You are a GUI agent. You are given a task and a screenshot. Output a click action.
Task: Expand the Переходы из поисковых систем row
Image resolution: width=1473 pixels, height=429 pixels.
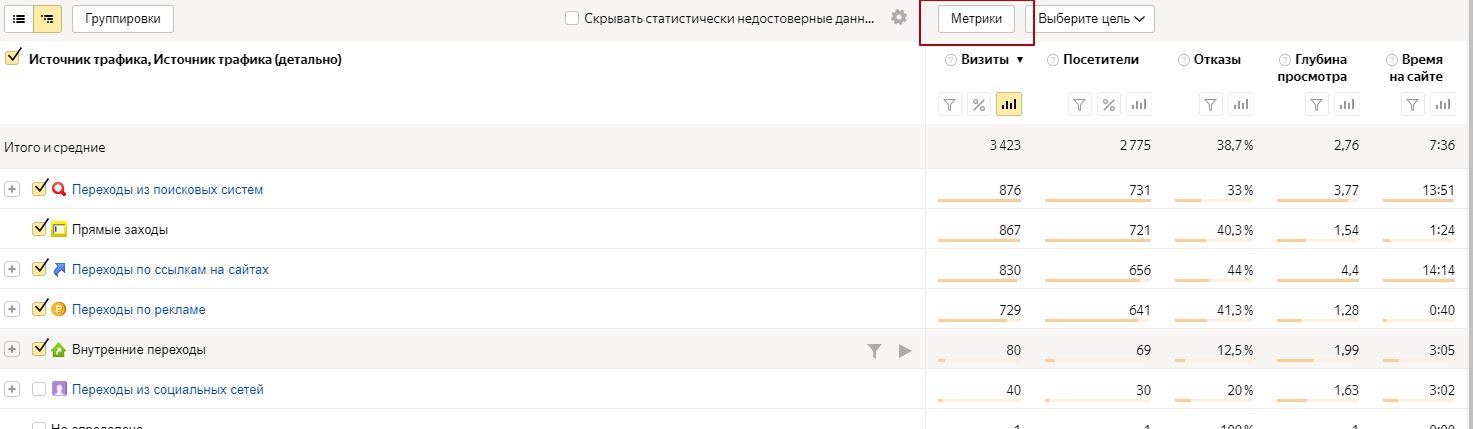(12, 189)
